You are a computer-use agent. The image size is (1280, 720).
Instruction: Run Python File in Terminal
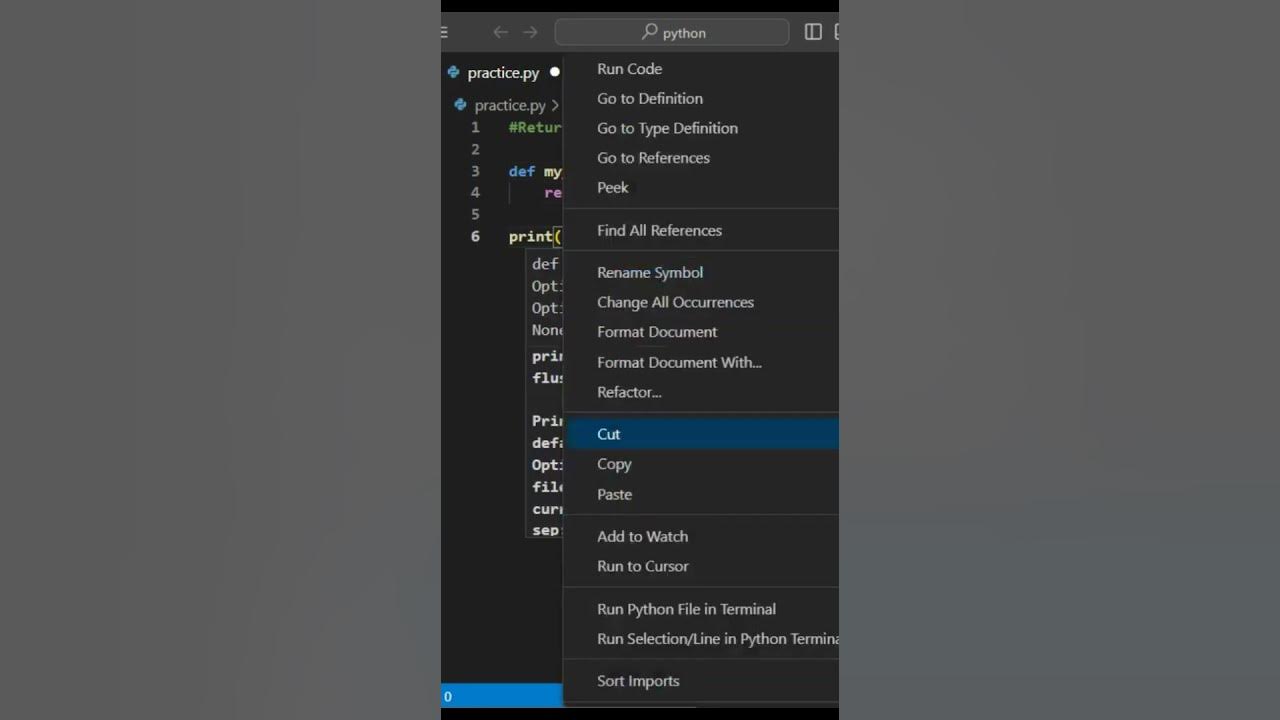point(686,609)
